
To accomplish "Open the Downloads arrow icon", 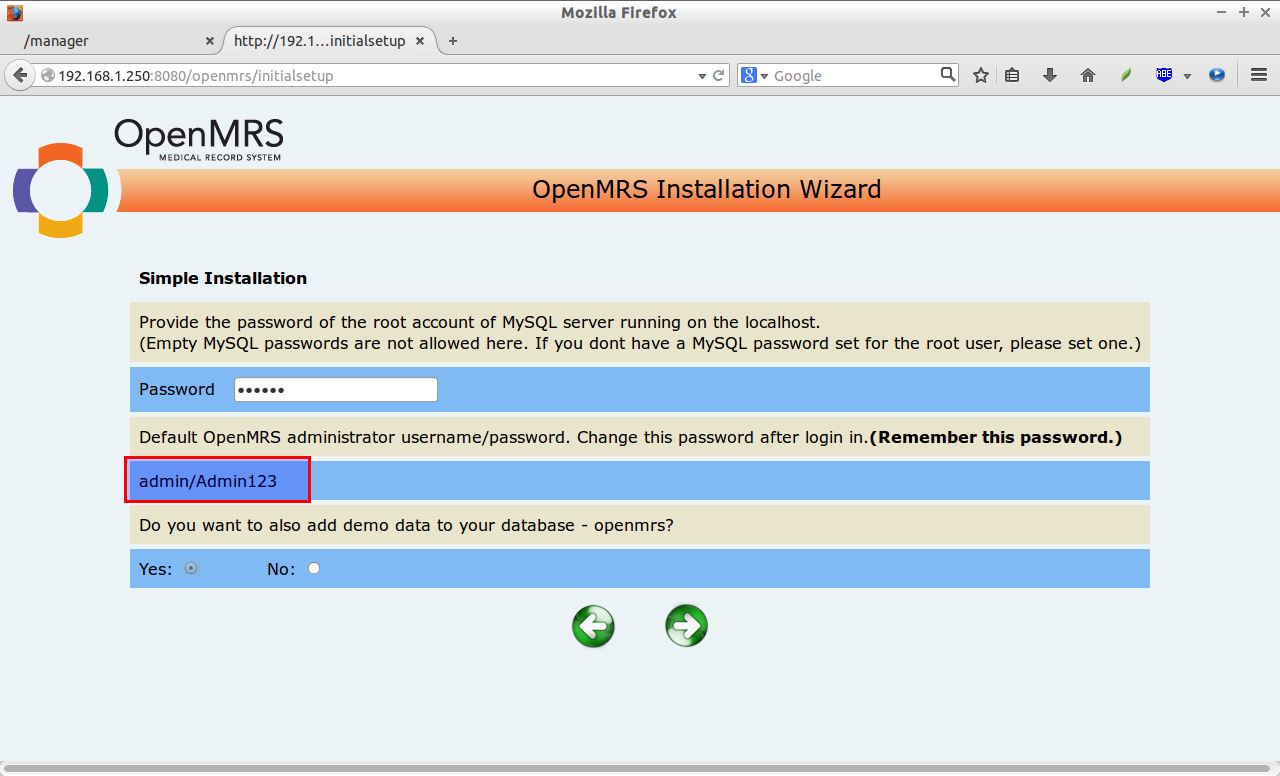I will (x=1050, y=75).
